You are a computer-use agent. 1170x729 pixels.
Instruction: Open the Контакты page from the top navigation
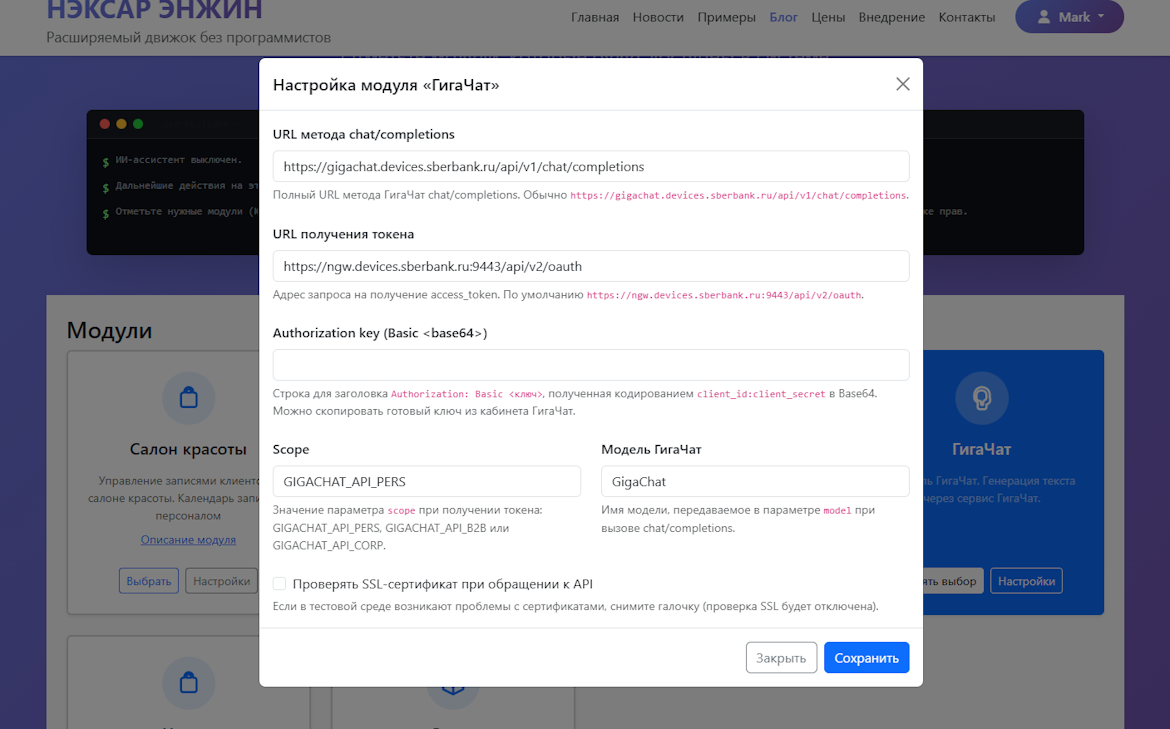(x=966, y=17)
